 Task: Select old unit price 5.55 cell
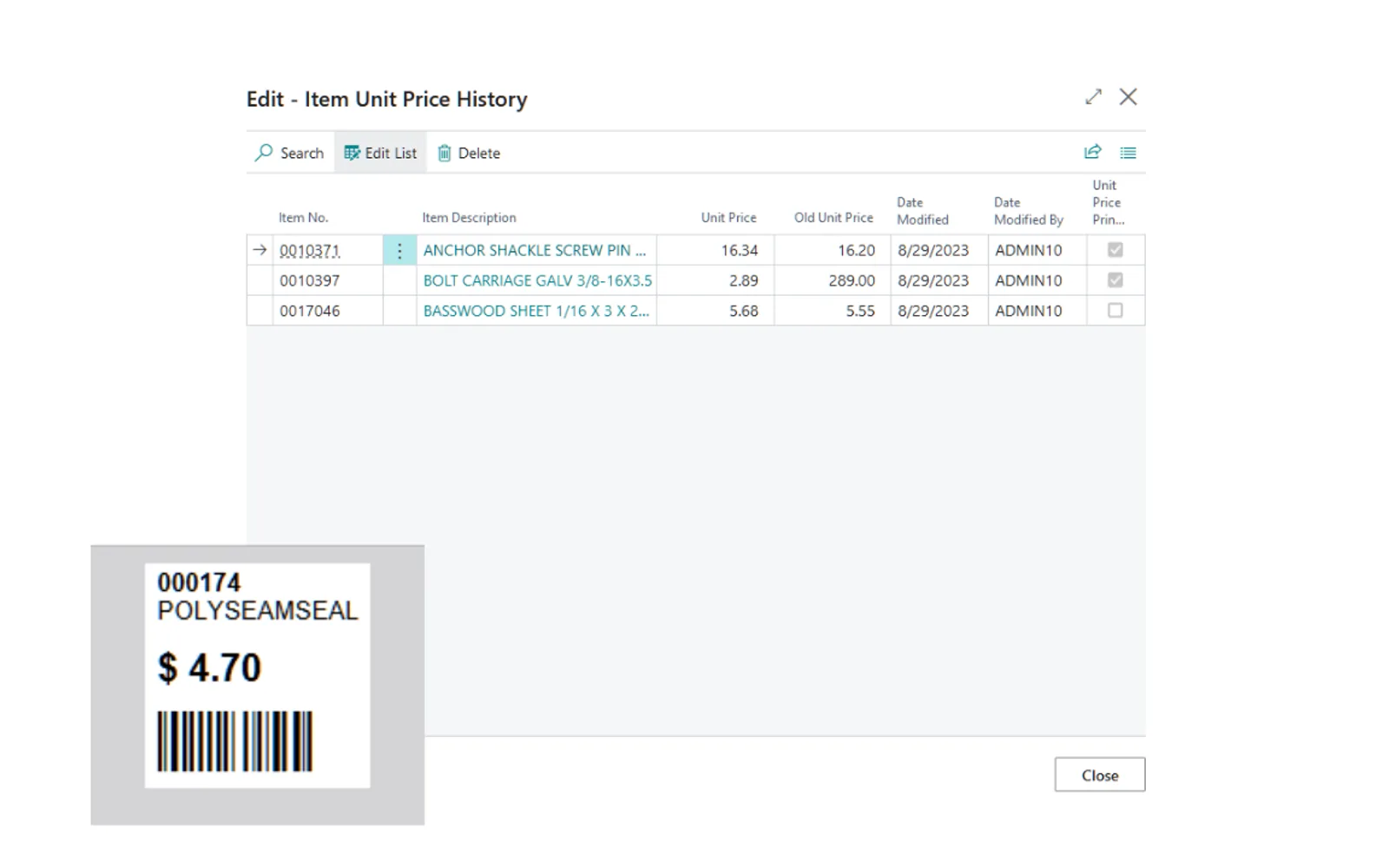point(833,311)
